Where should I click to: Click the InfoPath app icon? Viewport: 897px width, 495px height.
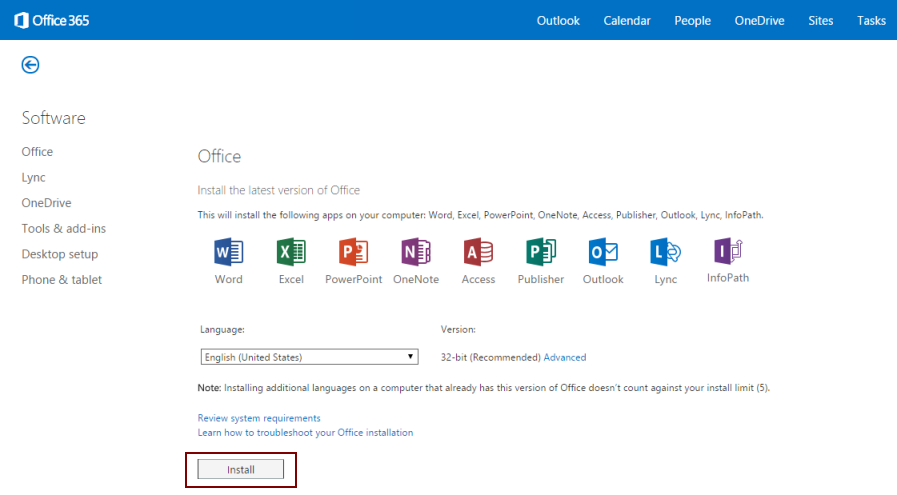(728, 251)
